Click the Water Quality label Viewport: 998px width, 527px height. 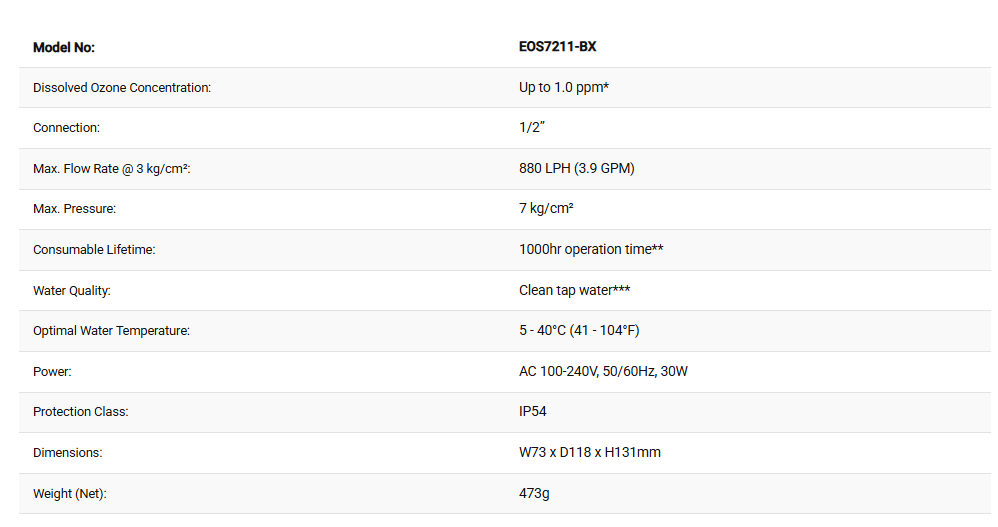point(72,291)
